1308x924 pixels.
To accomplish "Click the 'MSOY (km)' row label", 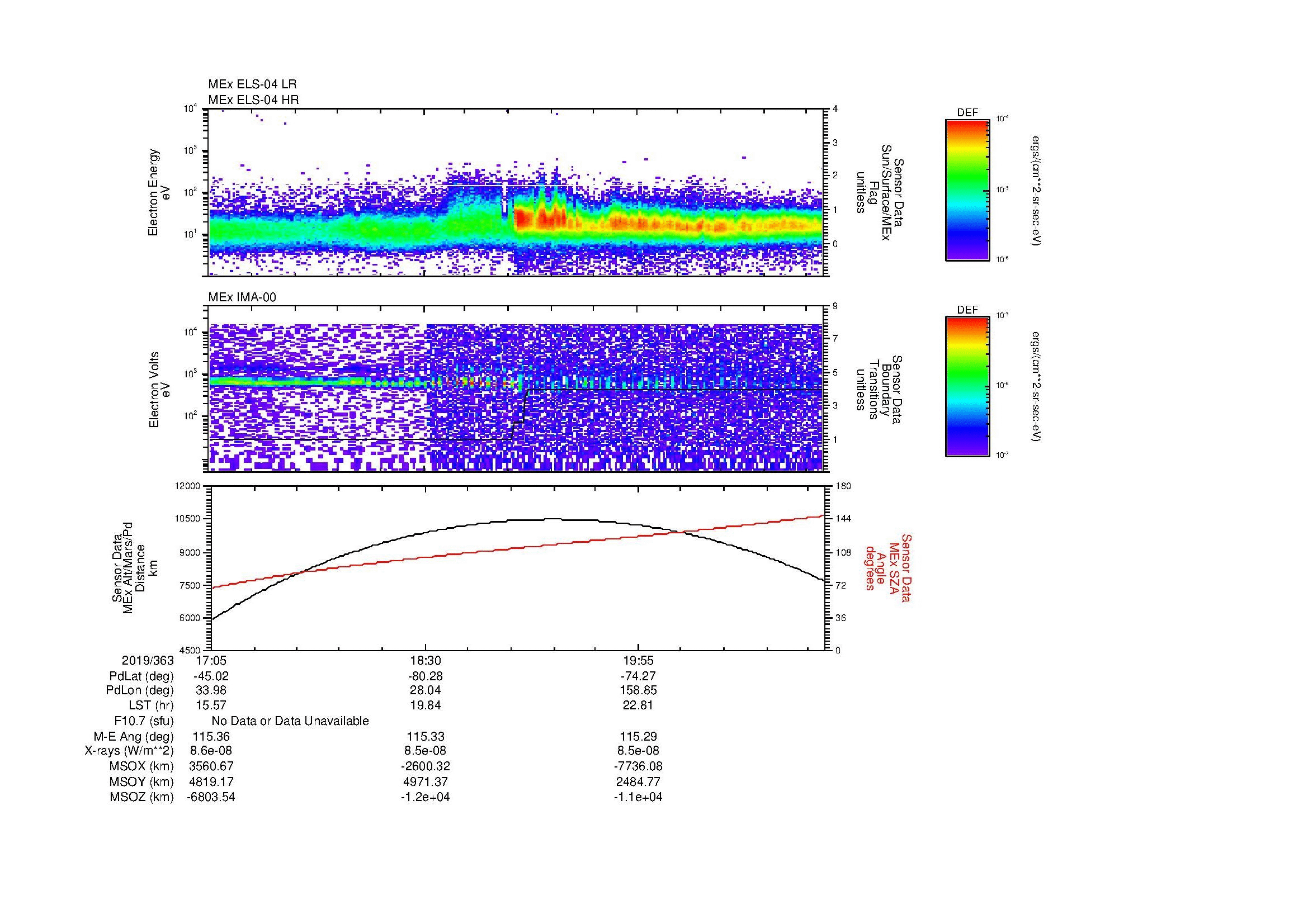I will pyautogui.click(x=142, y=782).
